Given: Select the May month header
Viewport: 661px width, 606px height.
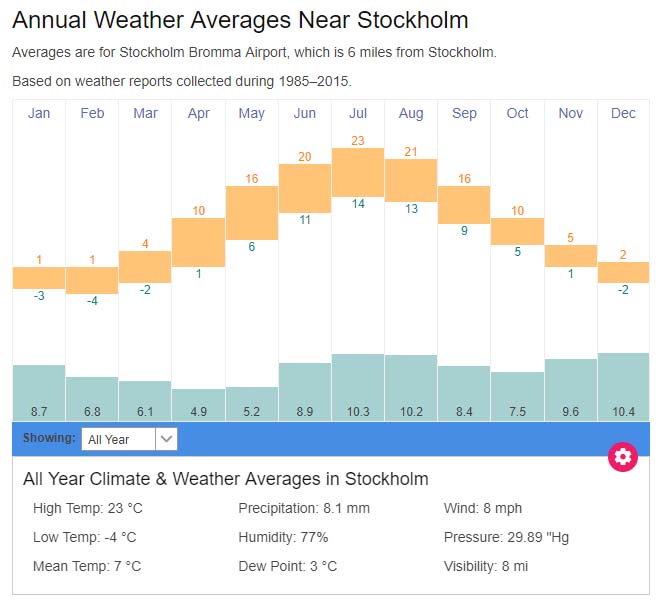Looking at the screenshot, I should (x=252, y=113).
